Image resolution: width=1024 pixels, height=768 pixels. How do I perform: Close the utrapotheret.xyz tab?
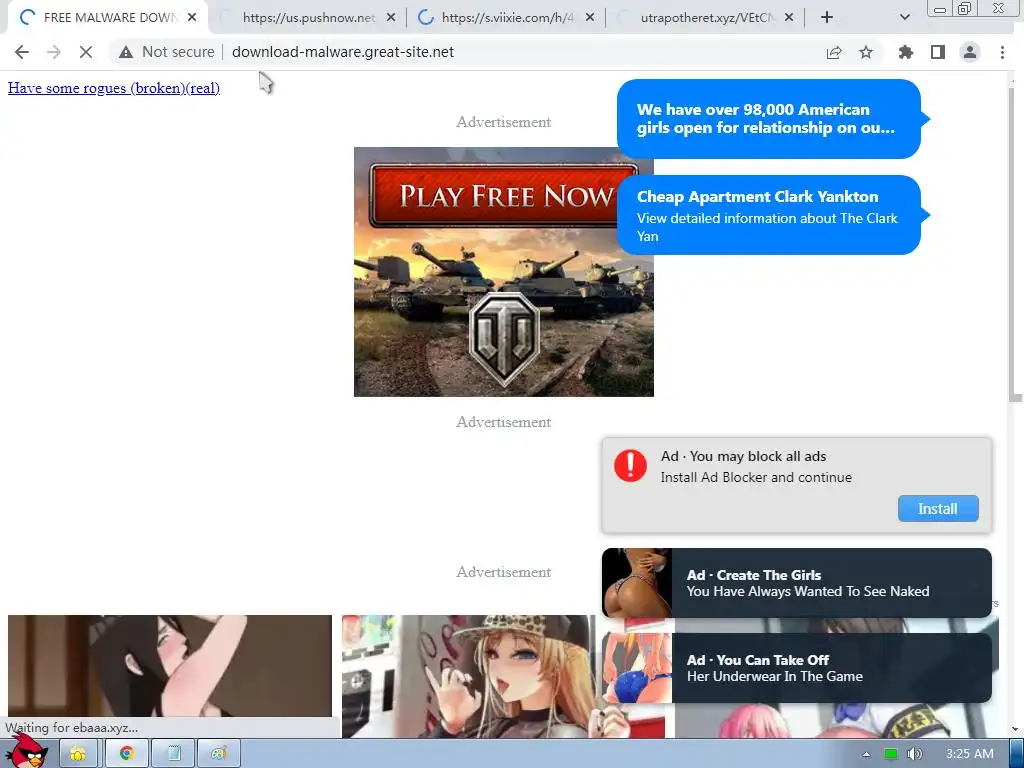coord(789,18)
